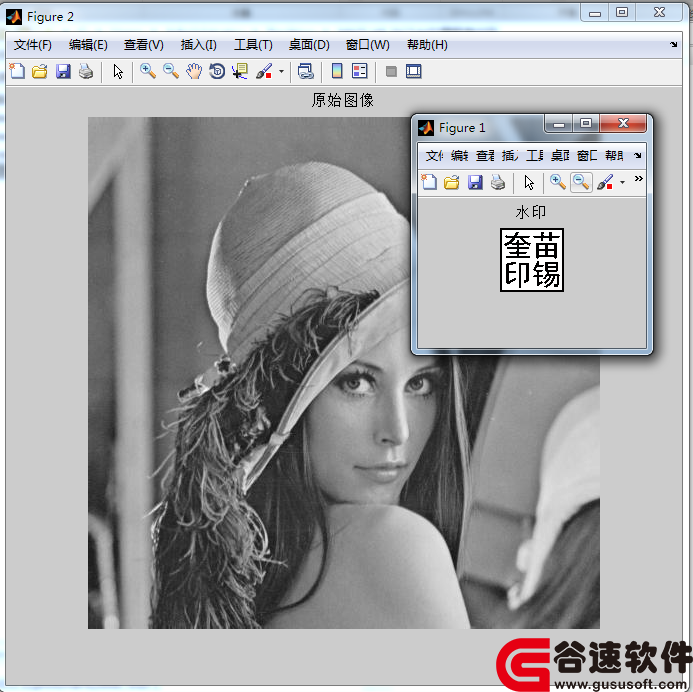The width and height of the screenshot is (693, 692).
Task: Click dock arrow in Figure 1 menu bar
Action: click(637, 156)
